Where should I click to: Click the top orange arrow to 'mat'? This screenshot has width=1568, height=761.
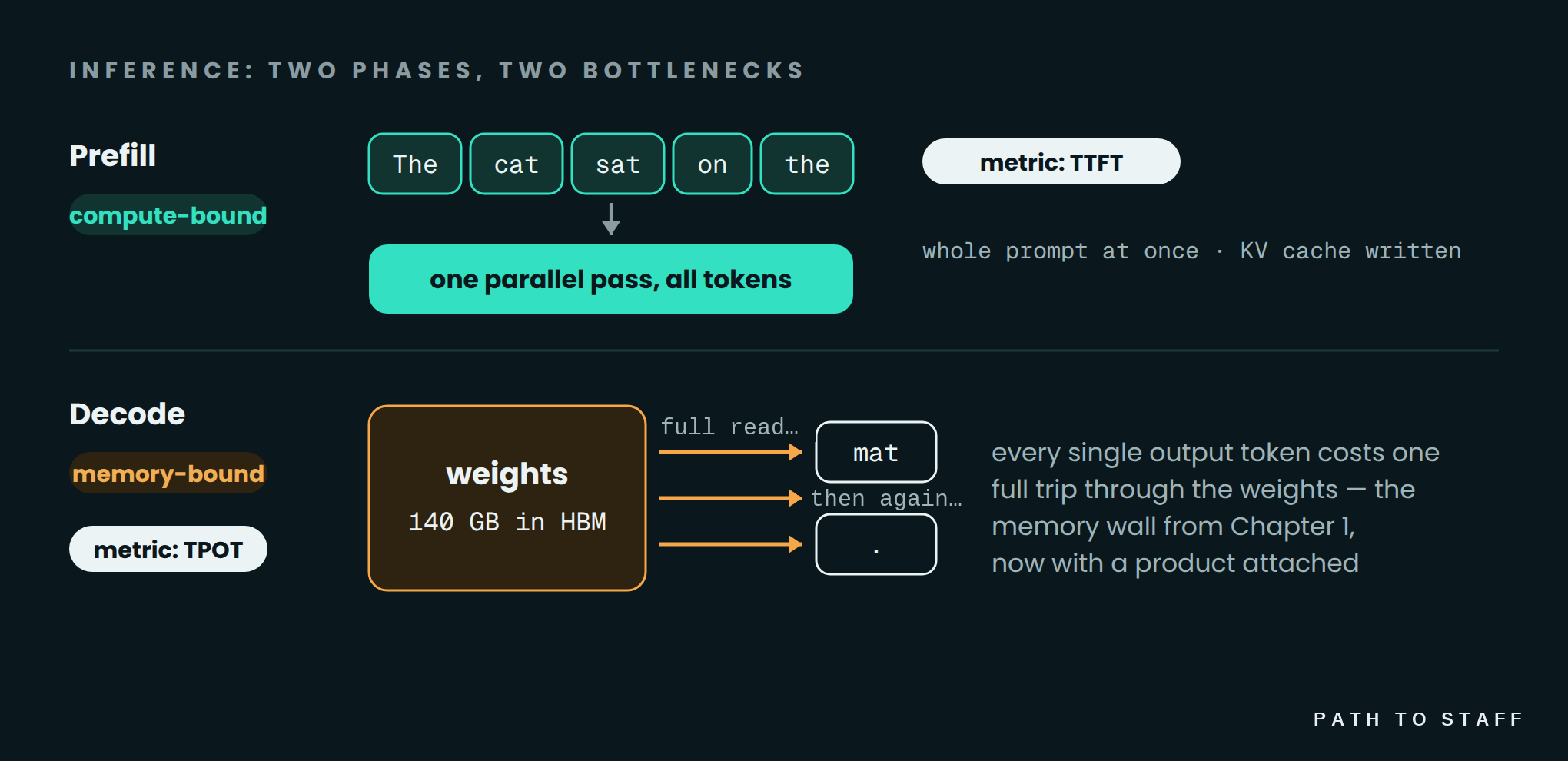click(731, 452)
